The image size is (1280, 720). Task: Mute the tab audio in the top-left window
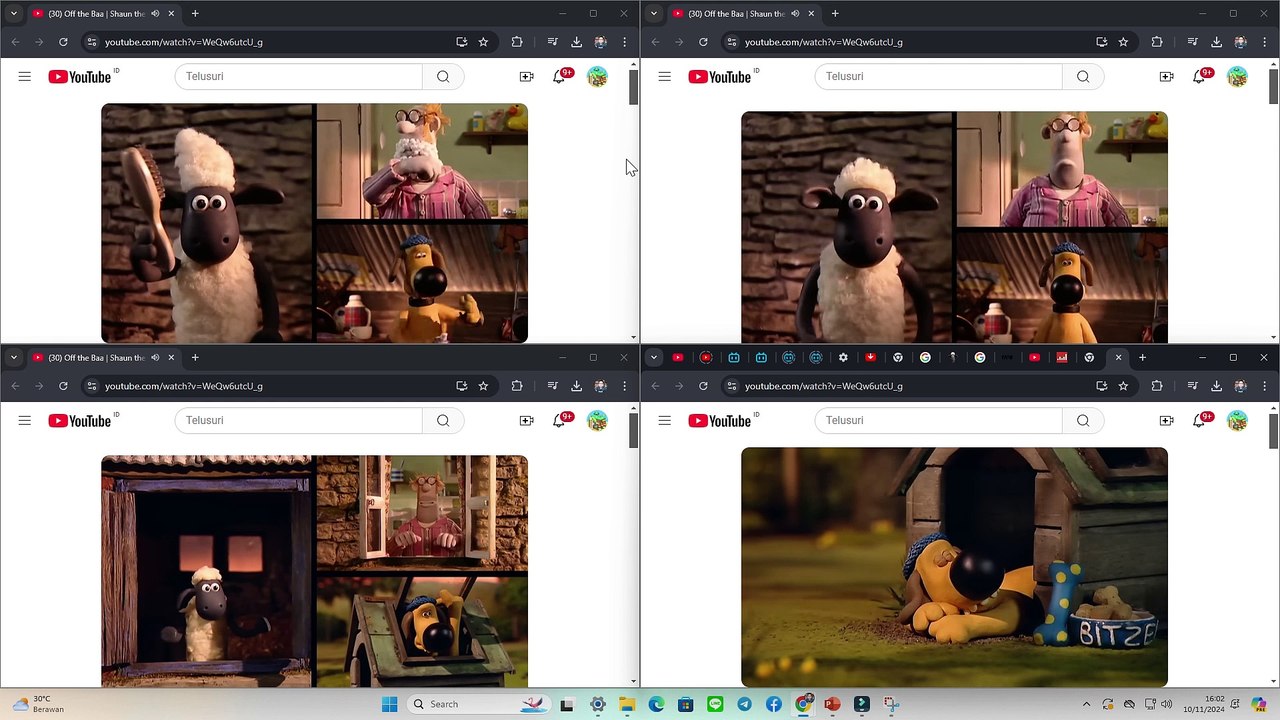click(155, 14)
